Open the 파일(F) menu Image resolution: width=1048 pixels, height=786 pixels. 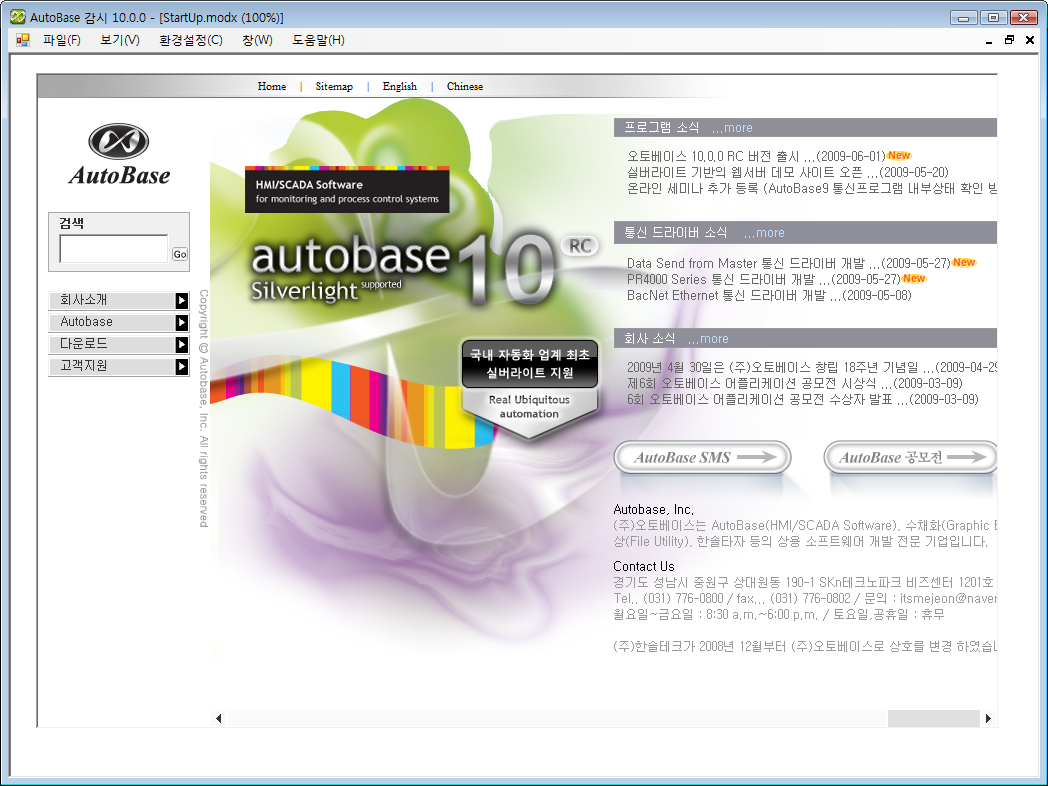pyautogui.click(x=61, y=40)
